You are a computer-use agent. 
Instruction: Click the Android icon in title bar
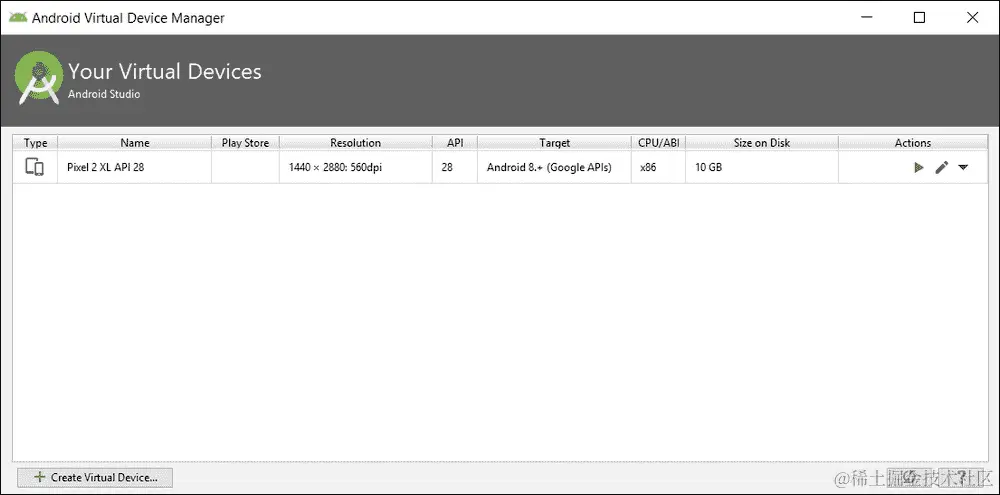18,18
